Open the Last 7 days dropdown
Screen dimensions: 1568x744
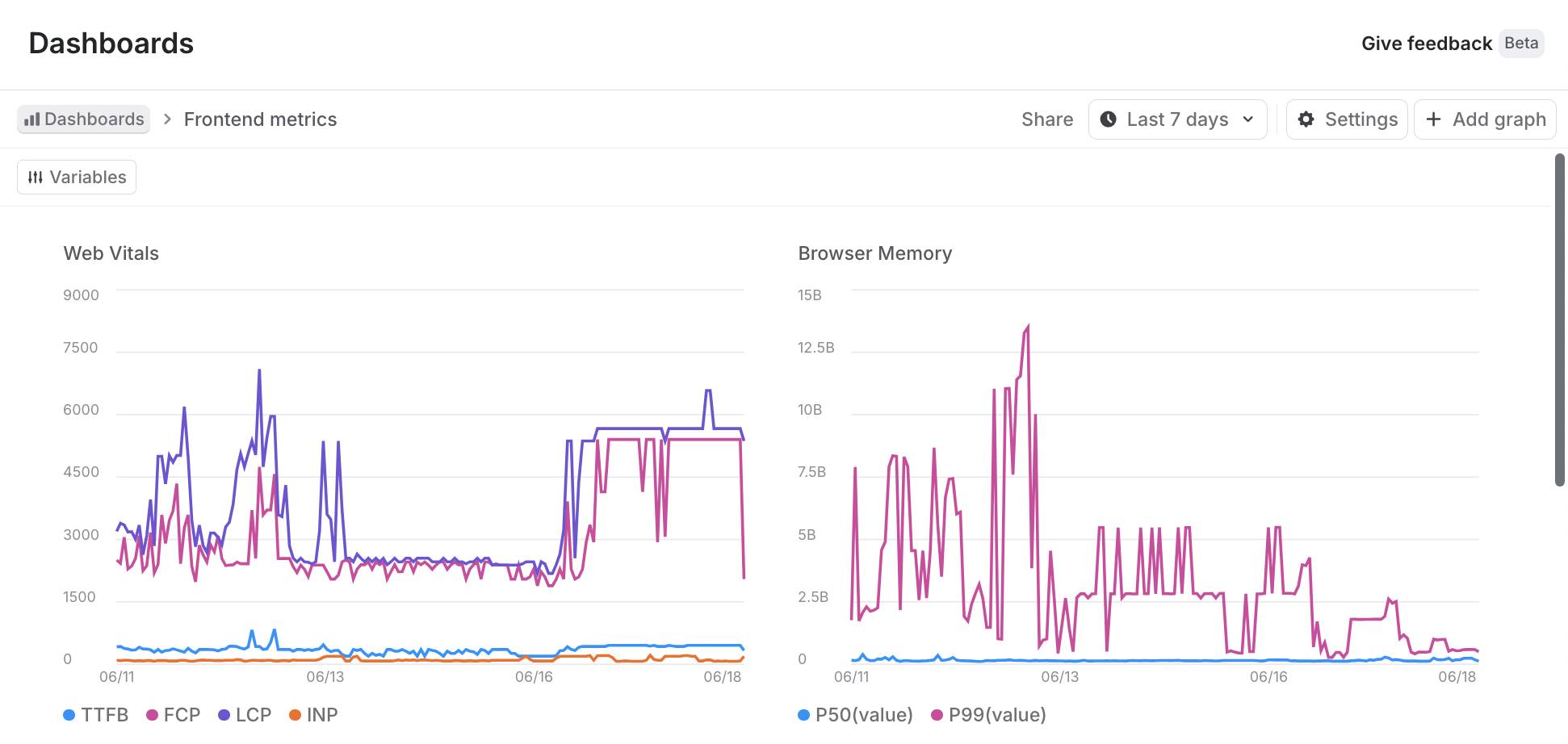pyautogui.click(x=1177, y=119)
